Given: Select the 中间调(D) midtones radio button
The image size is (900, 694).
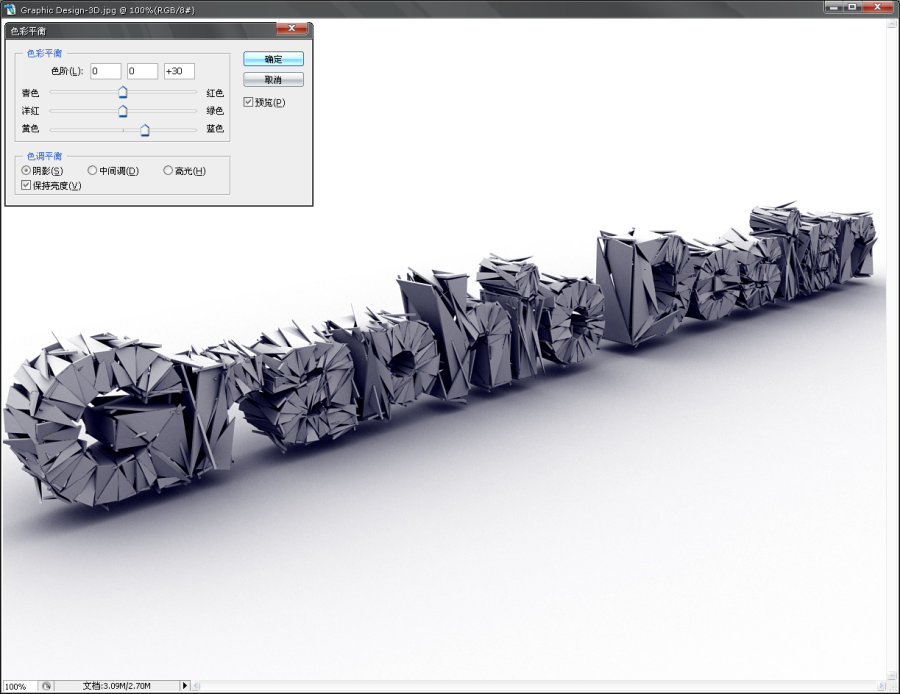Looking at the screenshot, I should pos(93,171).
